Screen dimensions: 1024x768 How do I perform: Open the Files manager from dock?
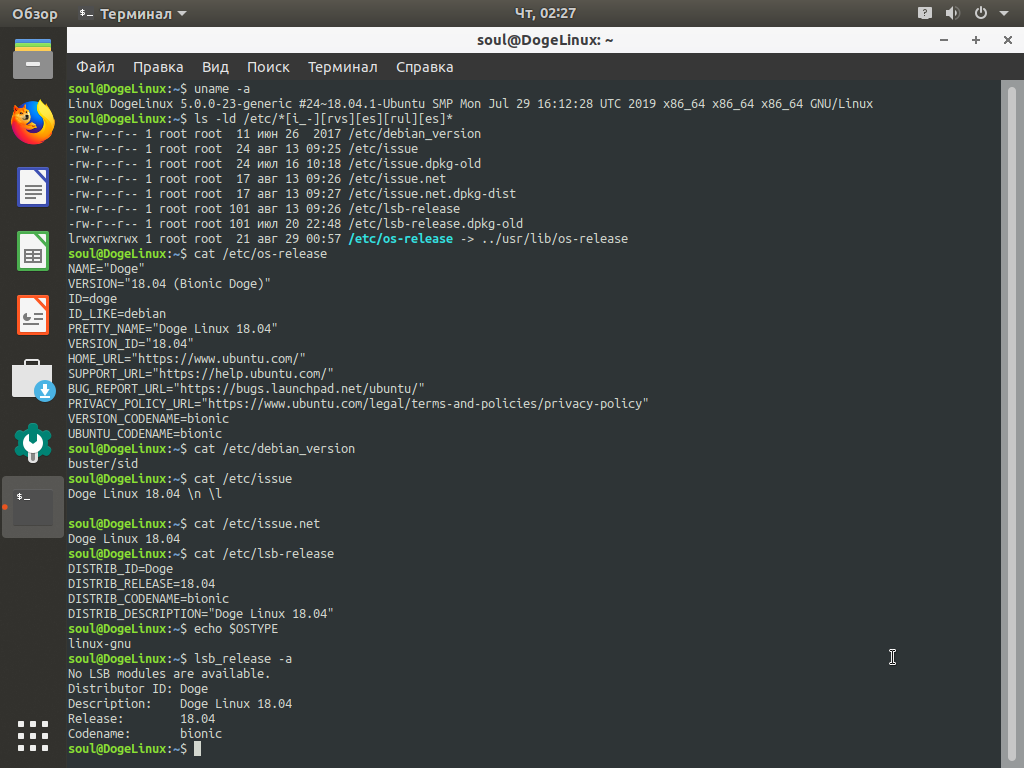[x=33, y=59]
